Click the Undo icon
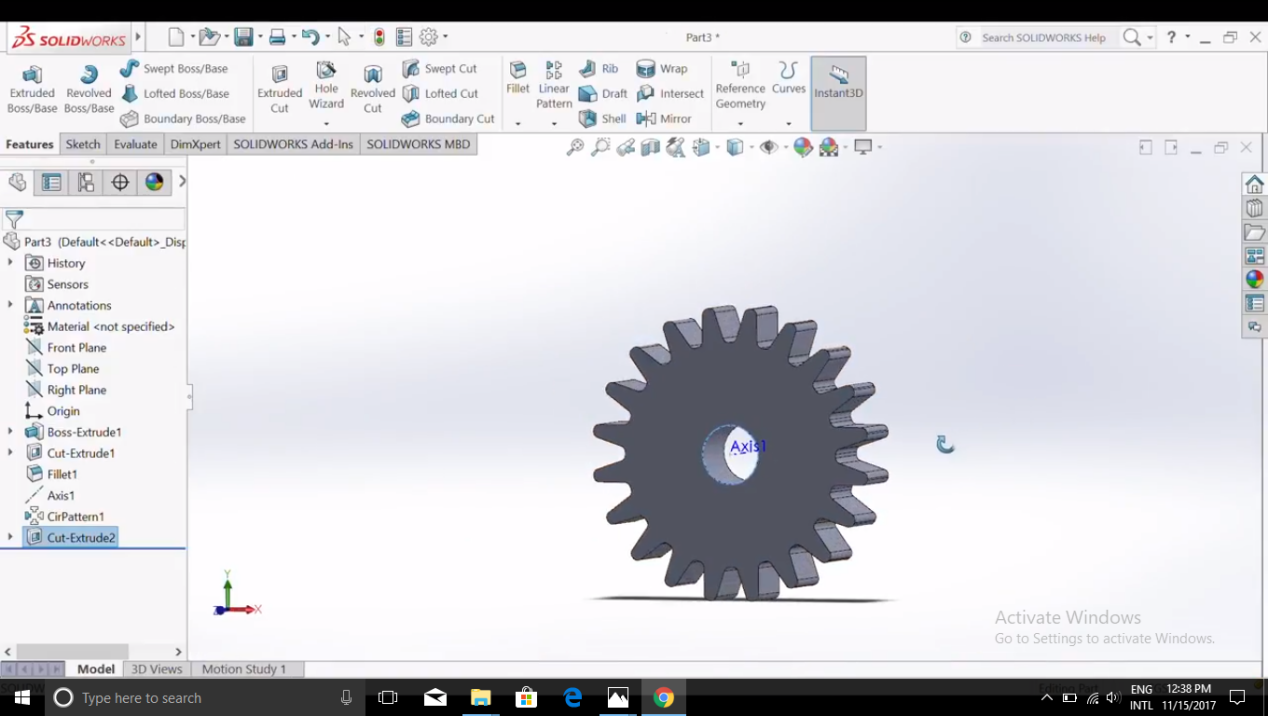Image resolution: width=1268 pixels, height=716 pixels. coord(311,37)
